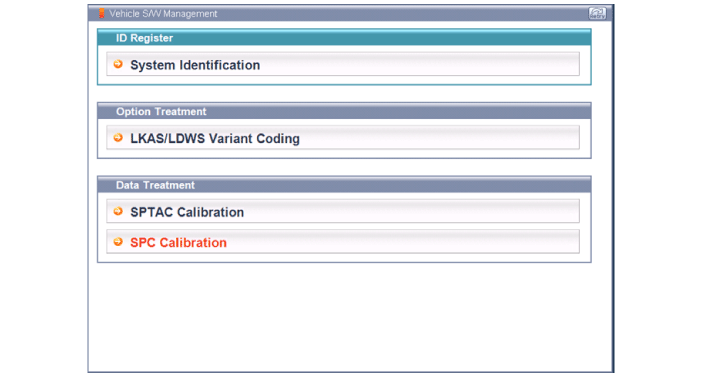Click the orange icon left of window title
The image size is (701, 377).
click(101, 14)
